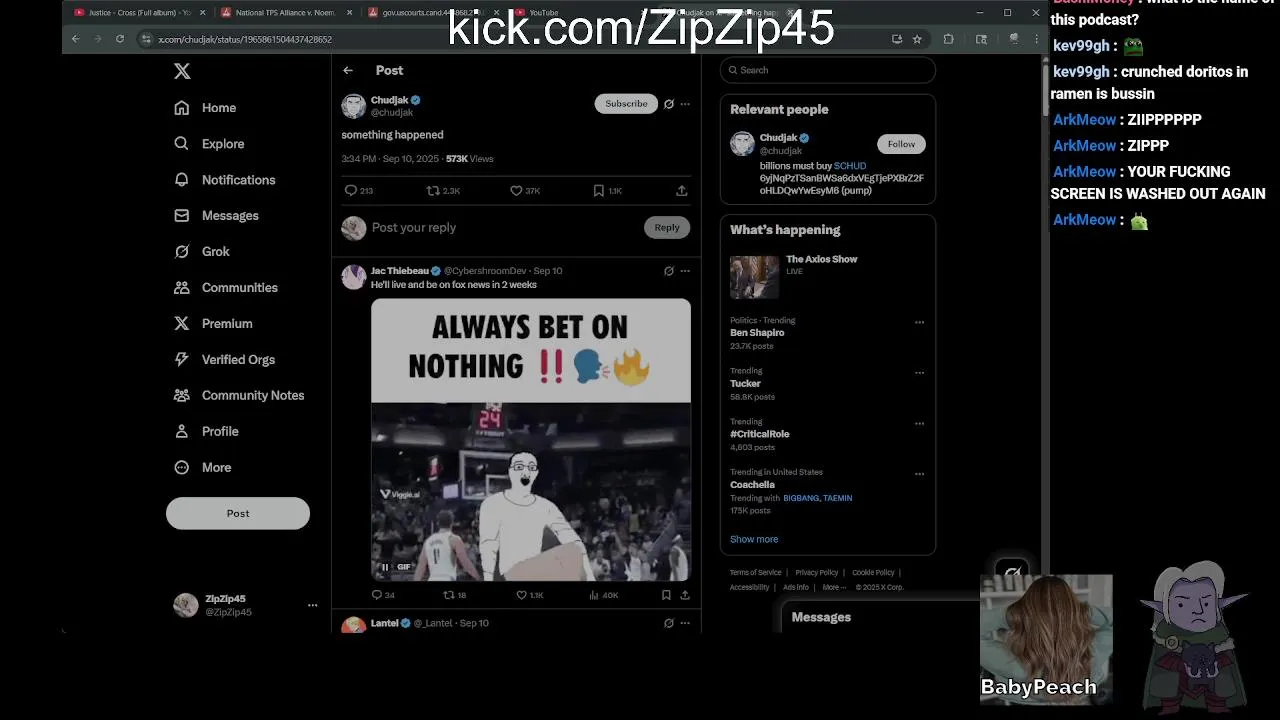Open the More sidebar menu
The image size is (1280, 720).
coord(203,468)
